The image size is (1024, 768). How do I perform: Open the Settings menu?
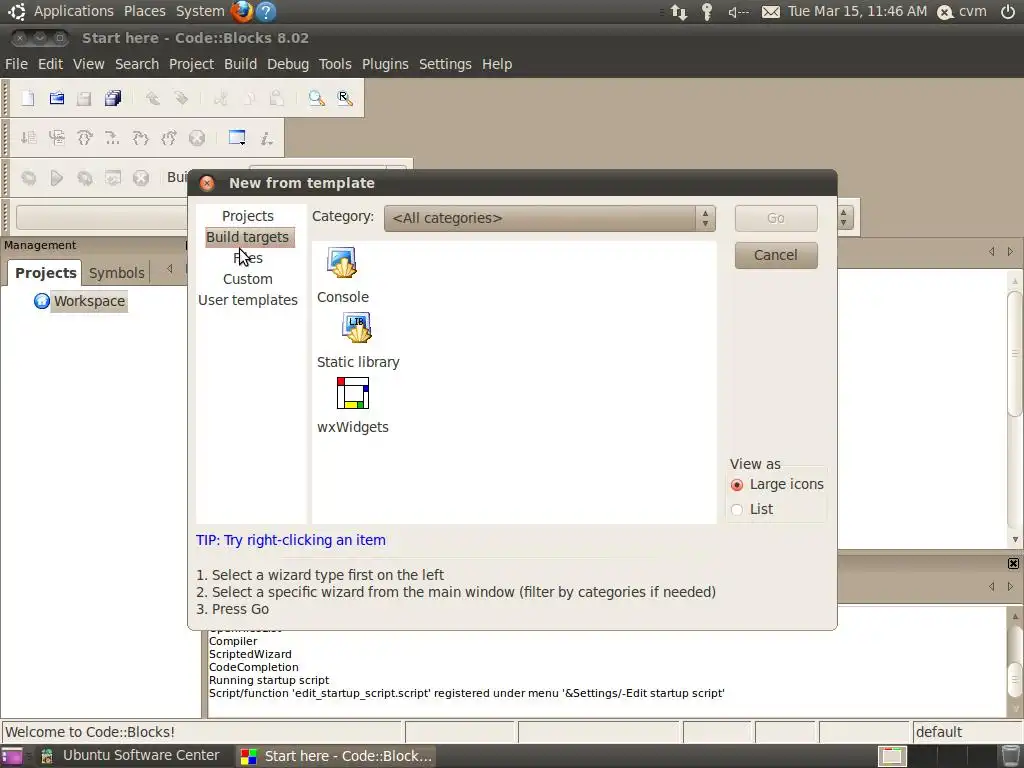pyautogui.click(x=445, y=64)
